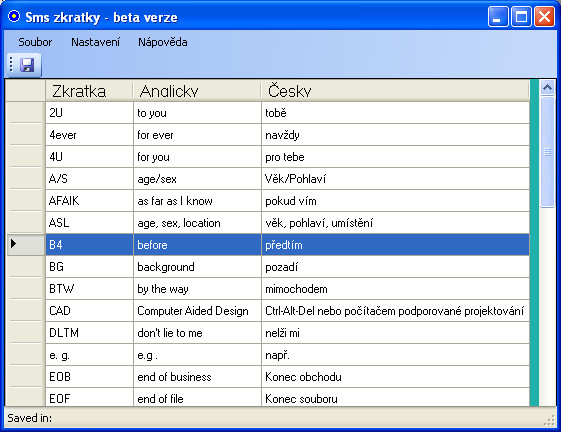
Task: Sort by the Zkratka column header
Action: 89,91
